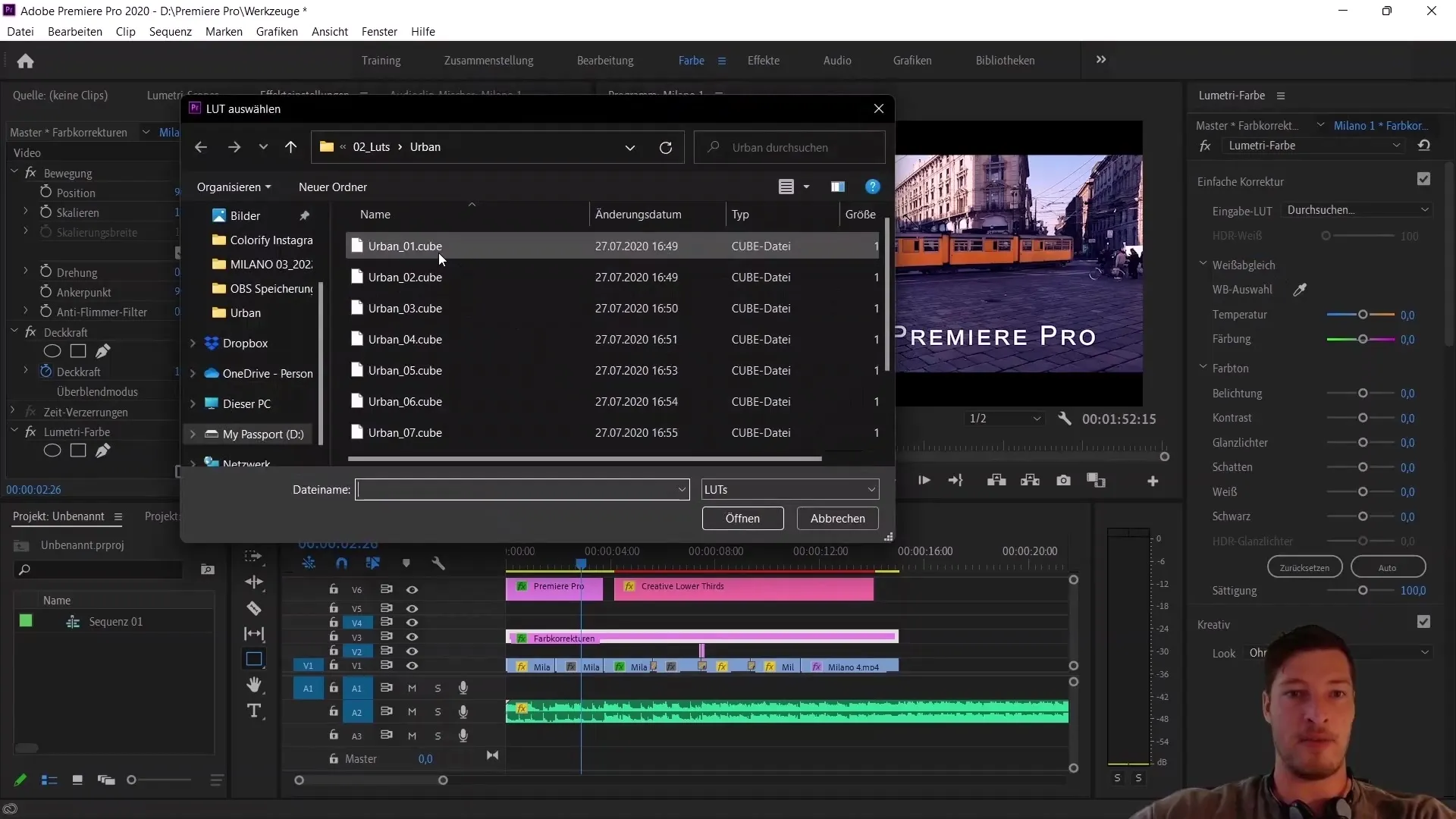
Task: Create pen mask under Lumetri-Farbe
Action: coord(103,450)
